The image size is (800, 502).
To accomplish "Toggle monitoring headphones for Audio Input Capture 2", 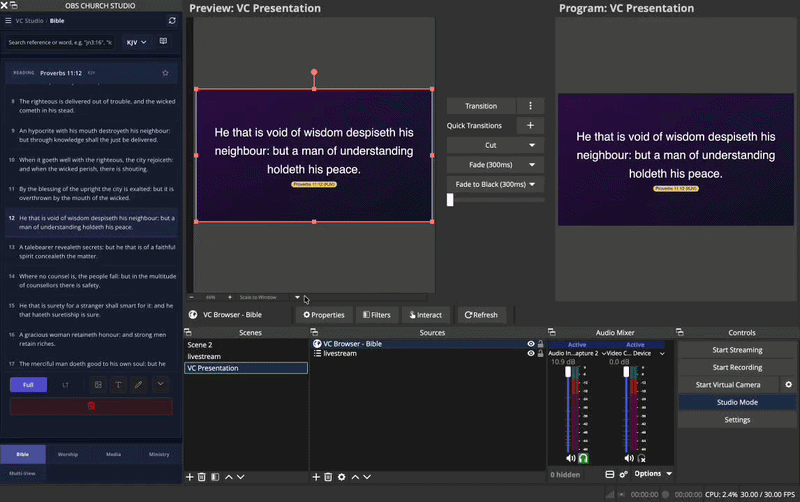I will 583,458.
